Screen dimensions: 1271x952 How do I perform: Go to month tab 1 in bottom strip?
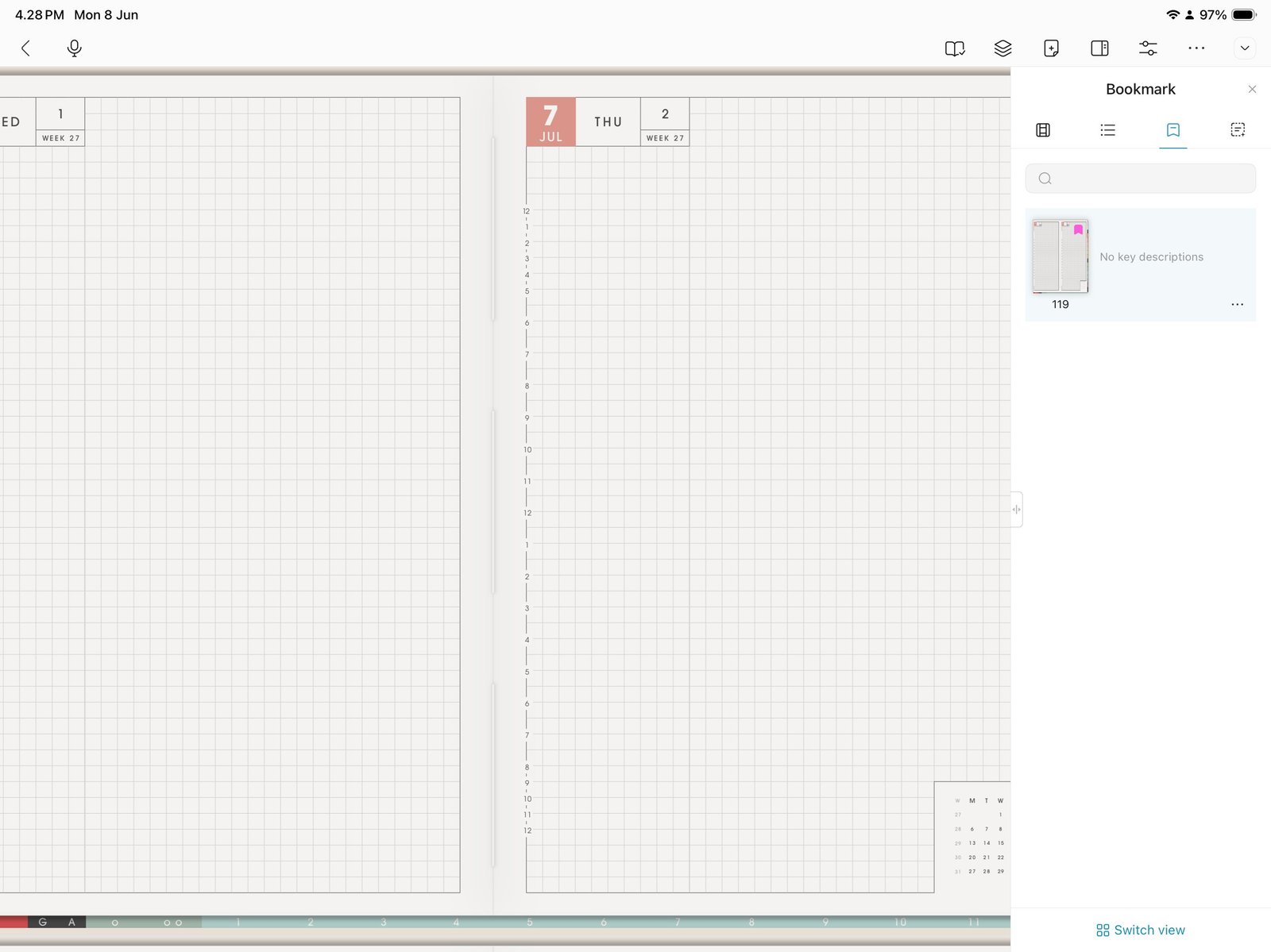click(238, 922)
